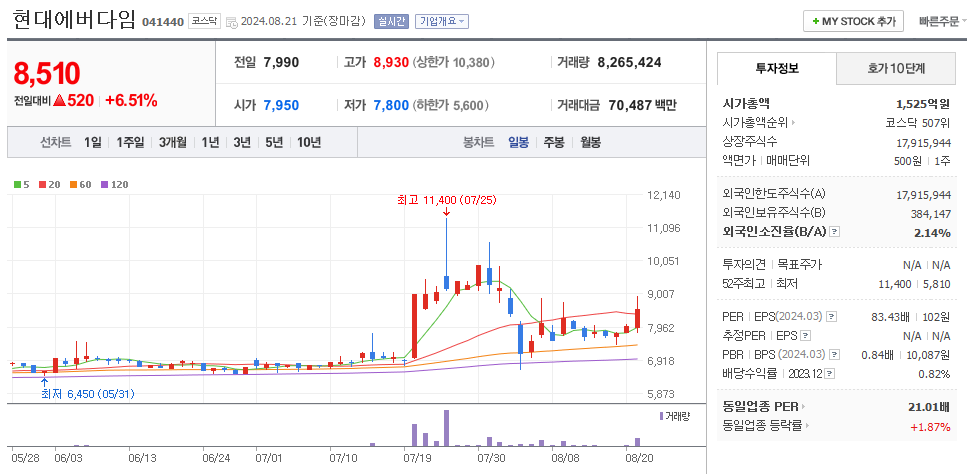Click the 07/19 date on chart axis

pyautogui.click(x=417, y=458)
